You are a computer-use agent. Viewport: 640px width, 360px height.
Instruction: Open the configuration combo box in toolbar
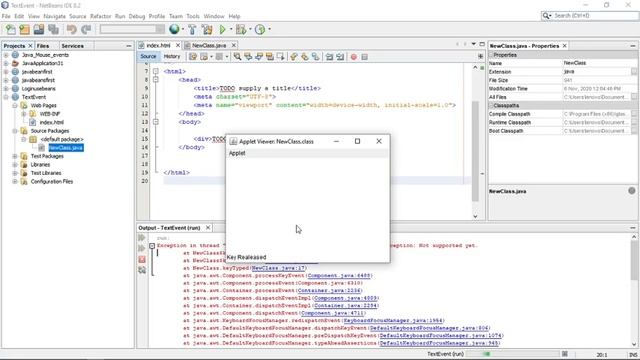pos(132,29)
